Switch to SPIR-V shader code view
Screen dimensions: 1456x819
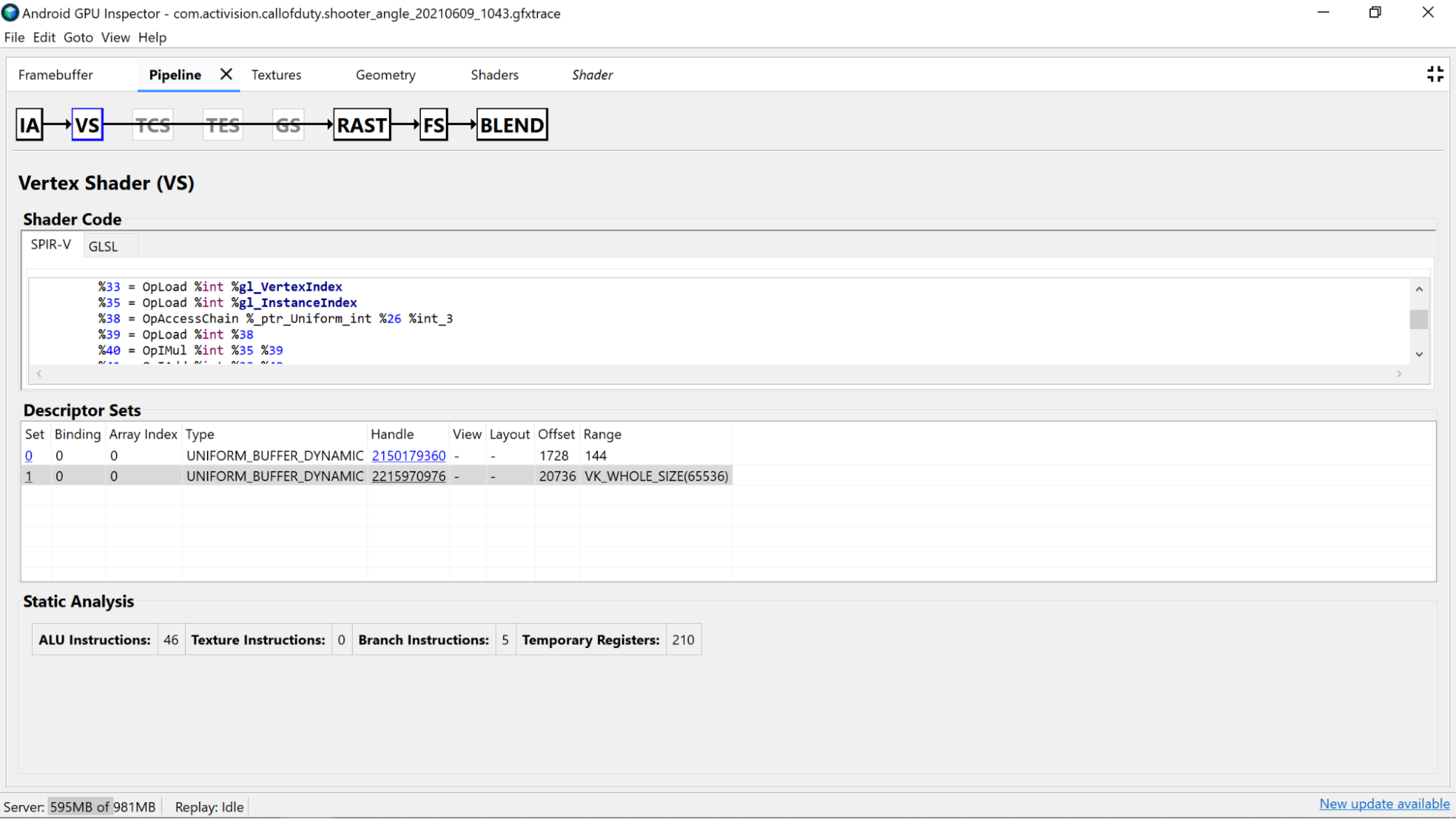tap(50, 245)
